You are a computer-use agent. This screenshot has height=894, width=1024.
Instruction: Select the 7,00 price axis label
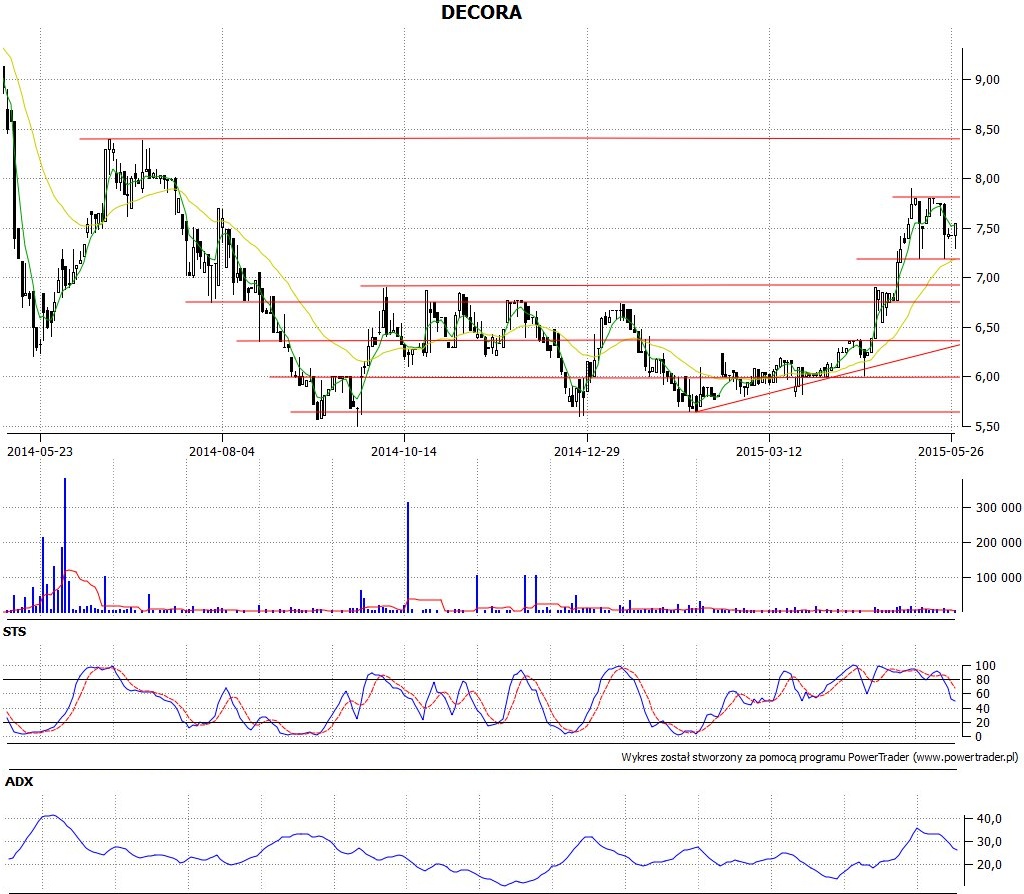coord(987,278)
